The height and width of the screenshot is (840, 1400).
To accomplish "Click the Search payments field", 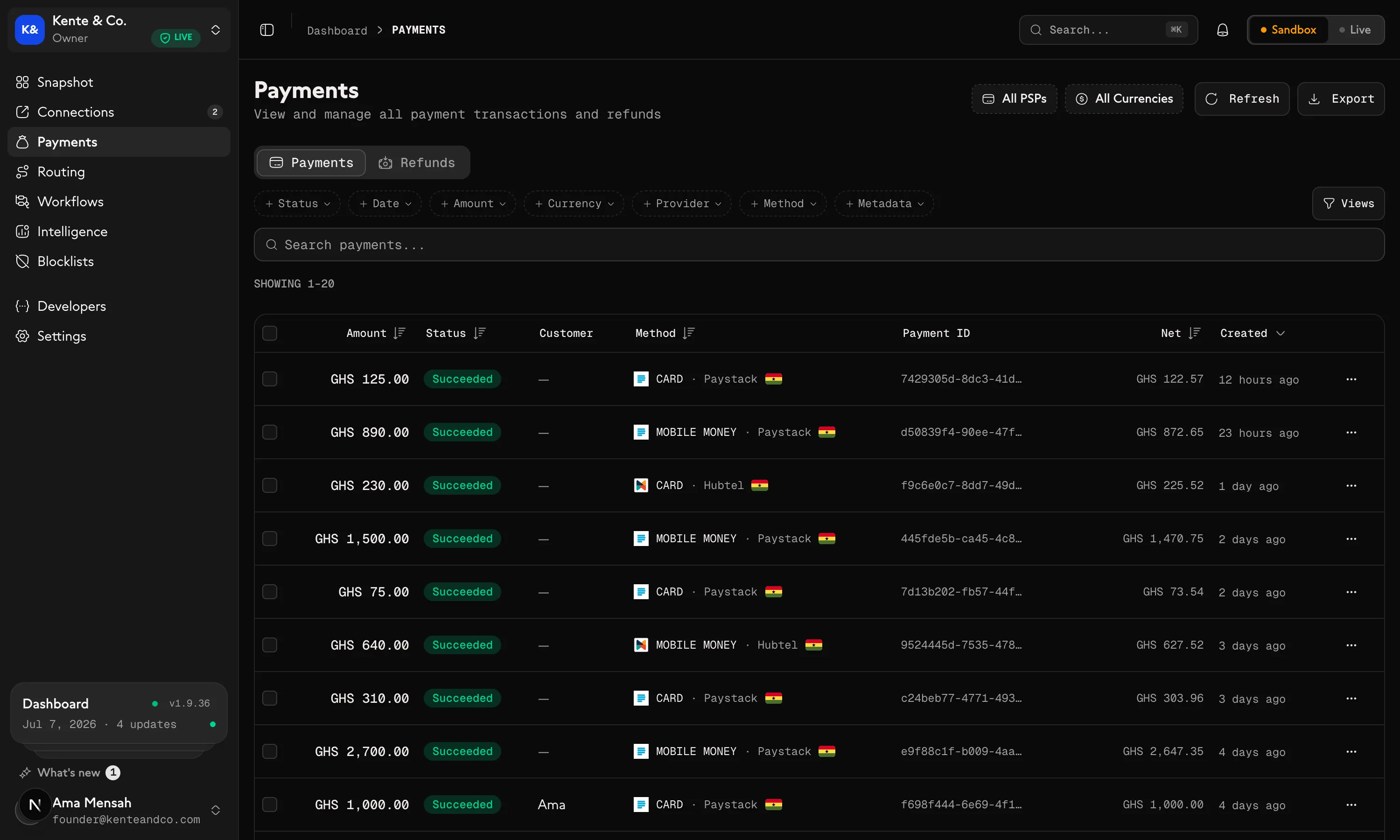I will [x=819, y=245].
